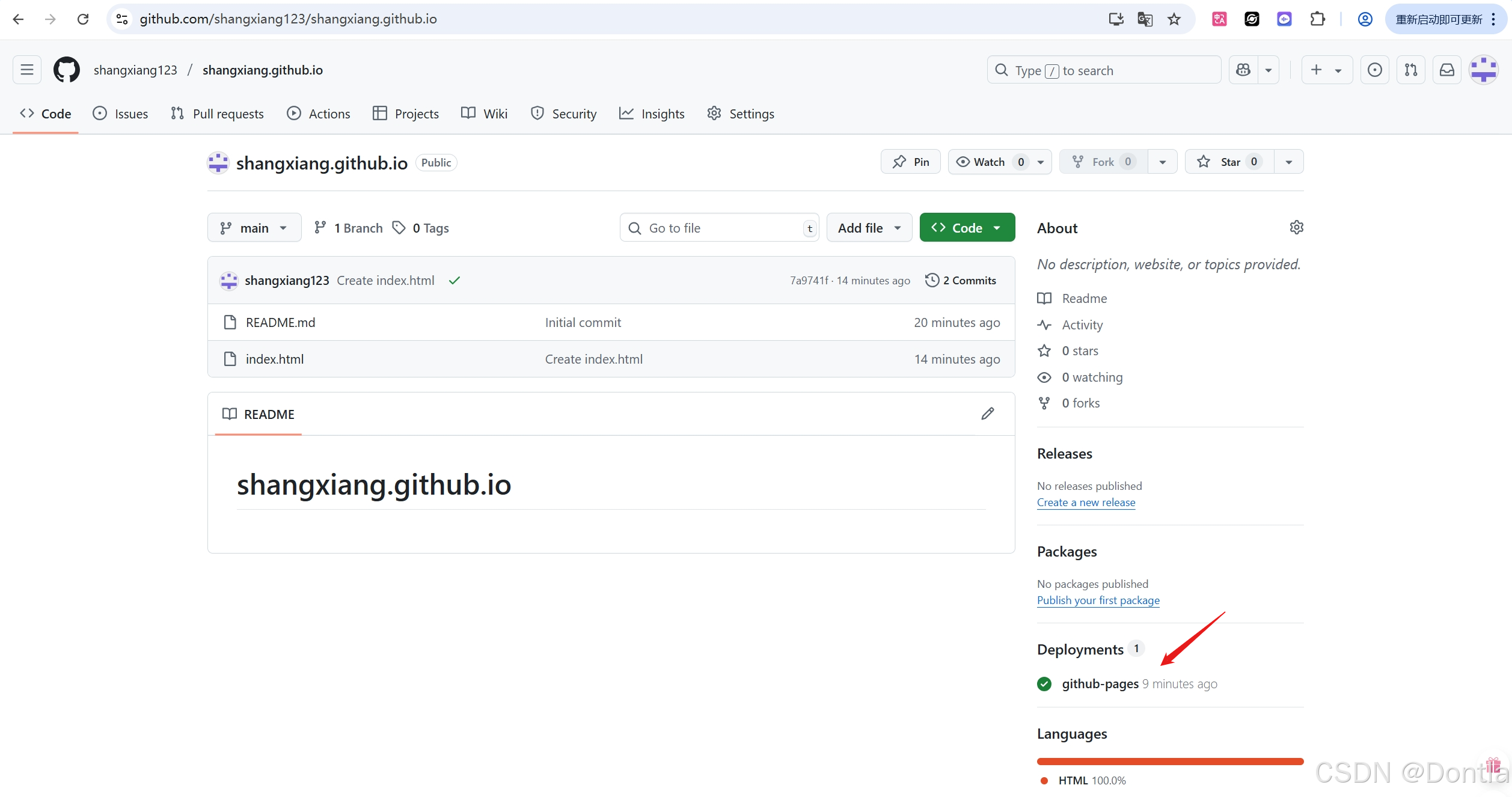The image size is (1512, 797).
Task: Click Publish your first package link
Action: pyautogui.click(x=1098, y=600)
